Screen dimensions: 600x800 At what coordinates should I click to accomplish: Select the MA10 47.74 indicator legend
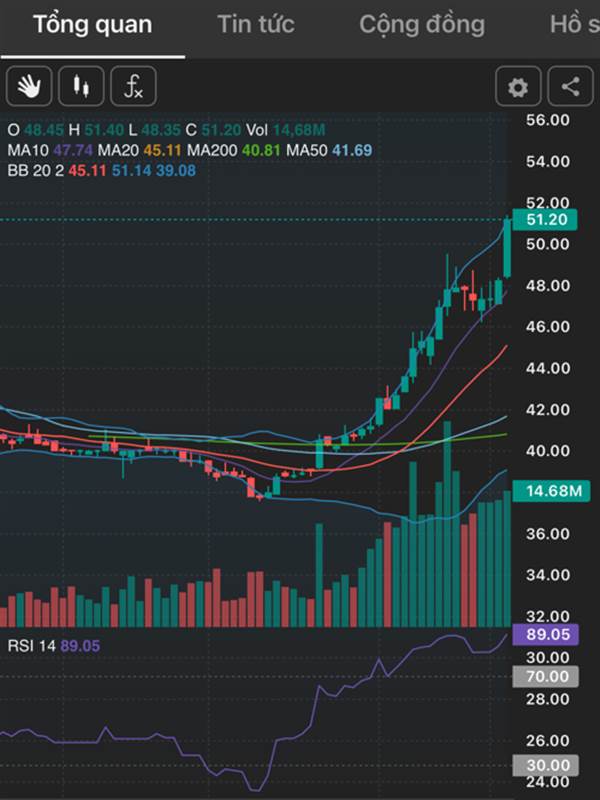coord(50,151)
